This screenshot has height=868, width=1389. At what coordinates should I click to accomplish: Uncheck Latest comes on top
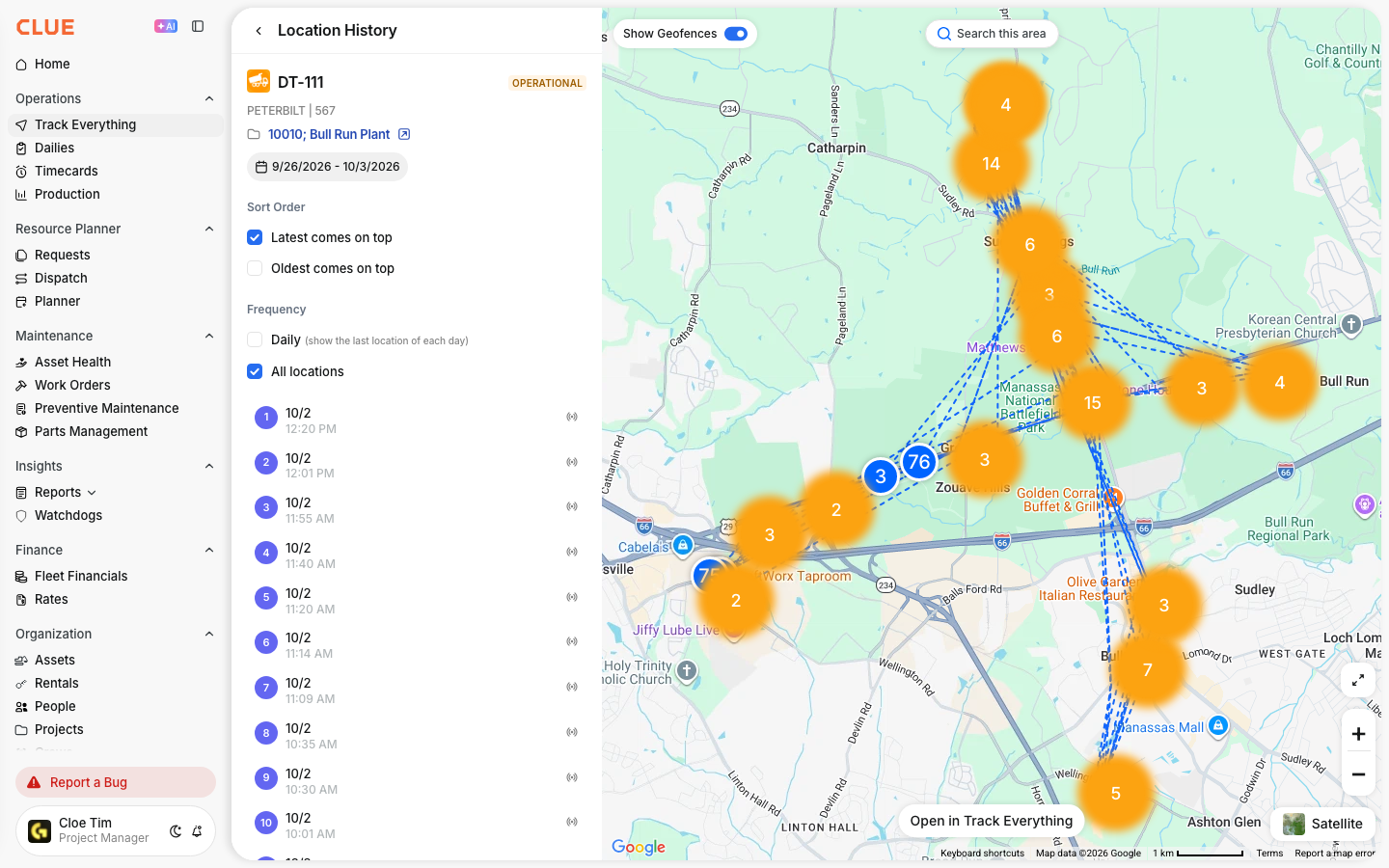click(255, 237)
